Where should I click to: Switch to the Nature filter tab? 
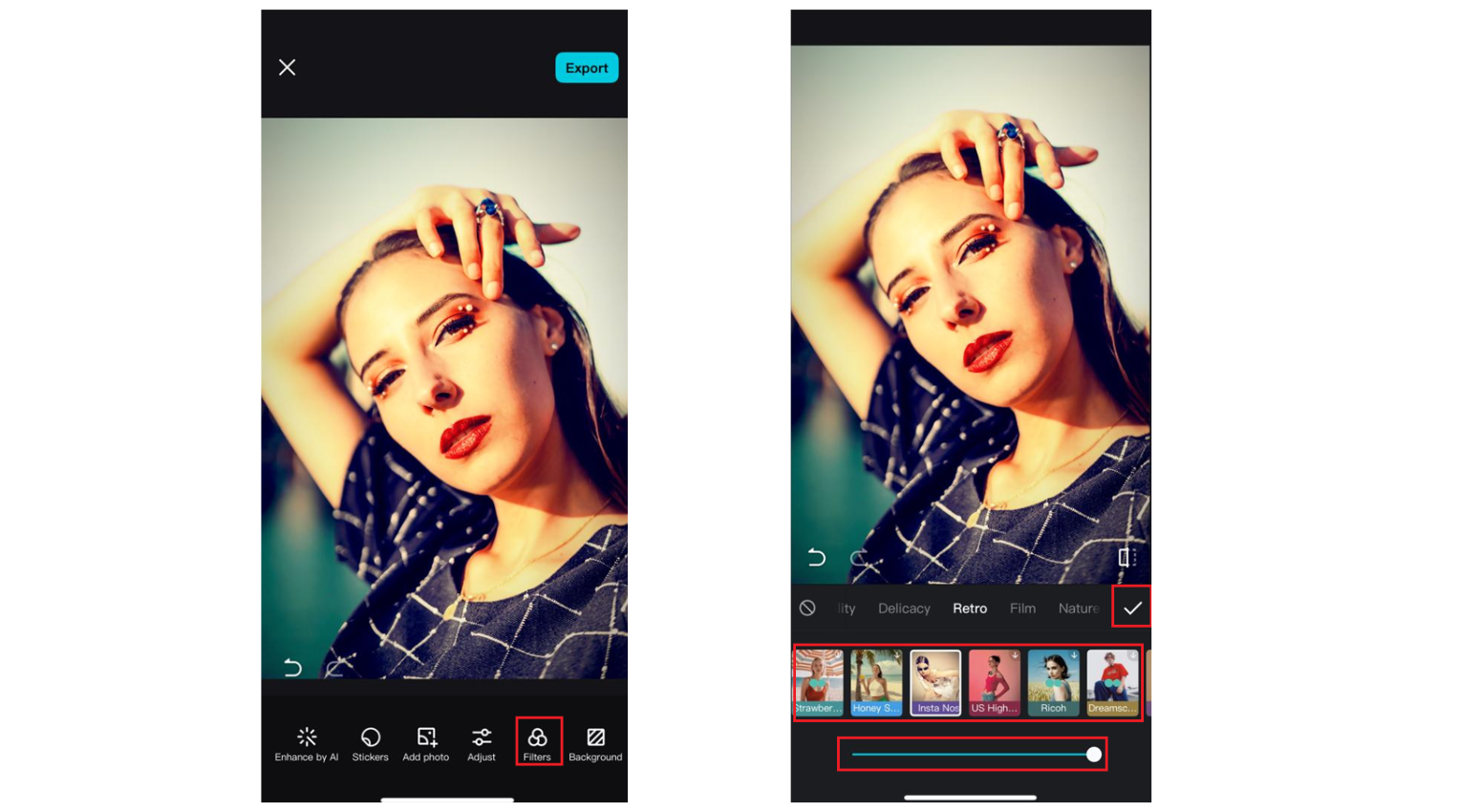[1079, 609]
